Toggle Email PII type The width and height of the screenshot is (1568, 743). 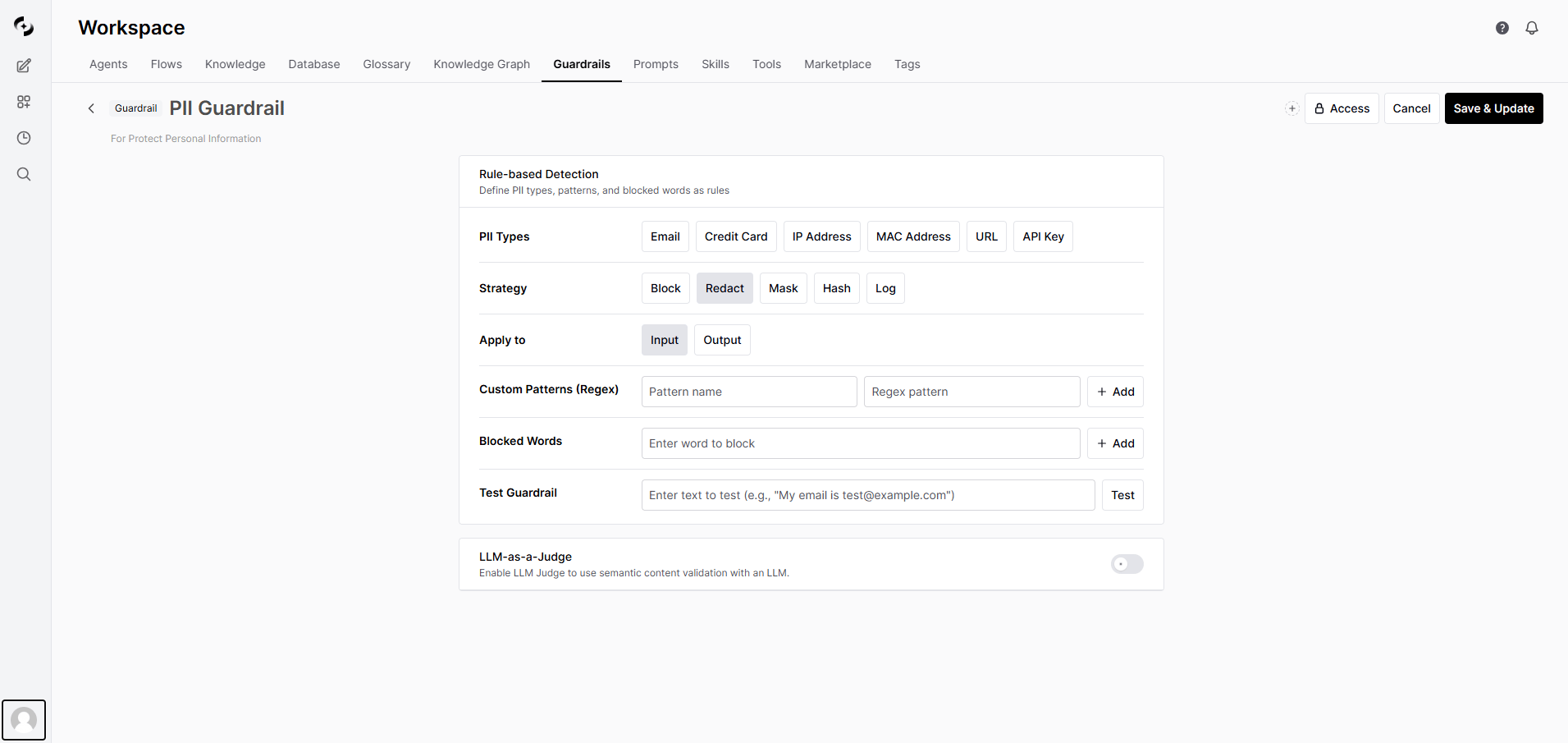pyautogui.click(x=665, y=236)
